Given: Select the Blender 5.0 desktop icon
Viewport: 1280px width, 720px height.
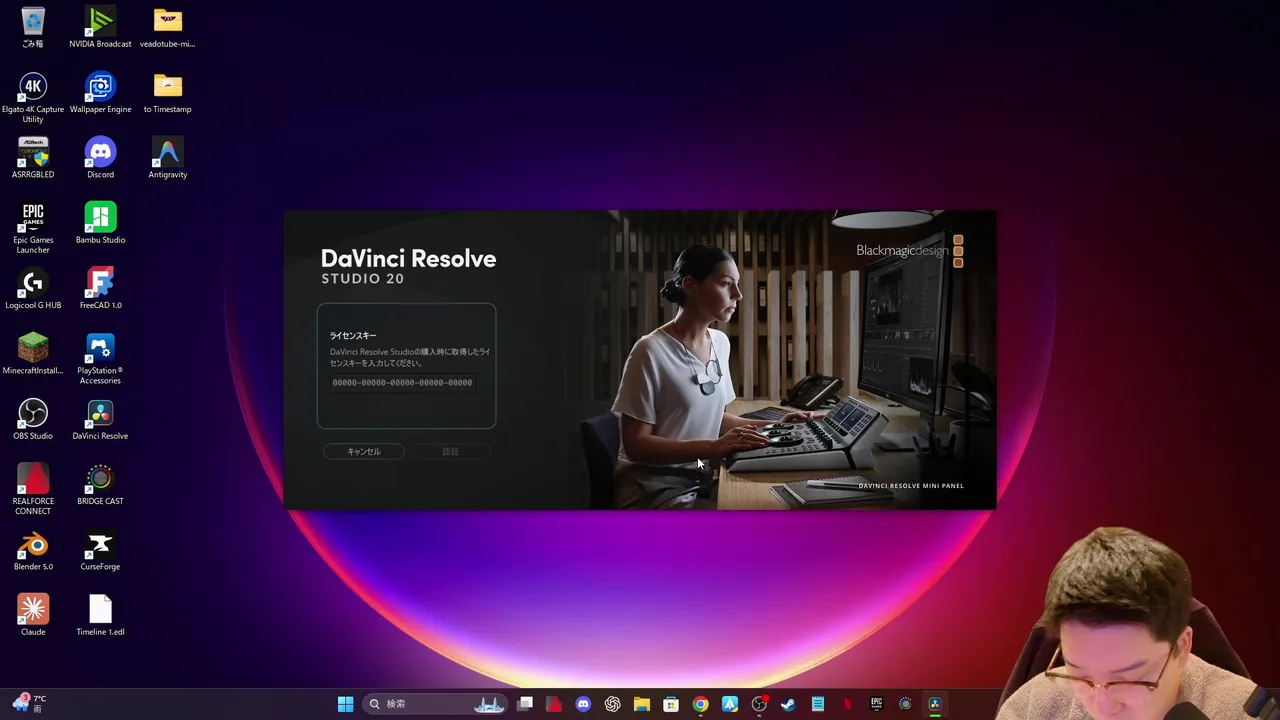Looking at the screenshot, I should (33, 551).
